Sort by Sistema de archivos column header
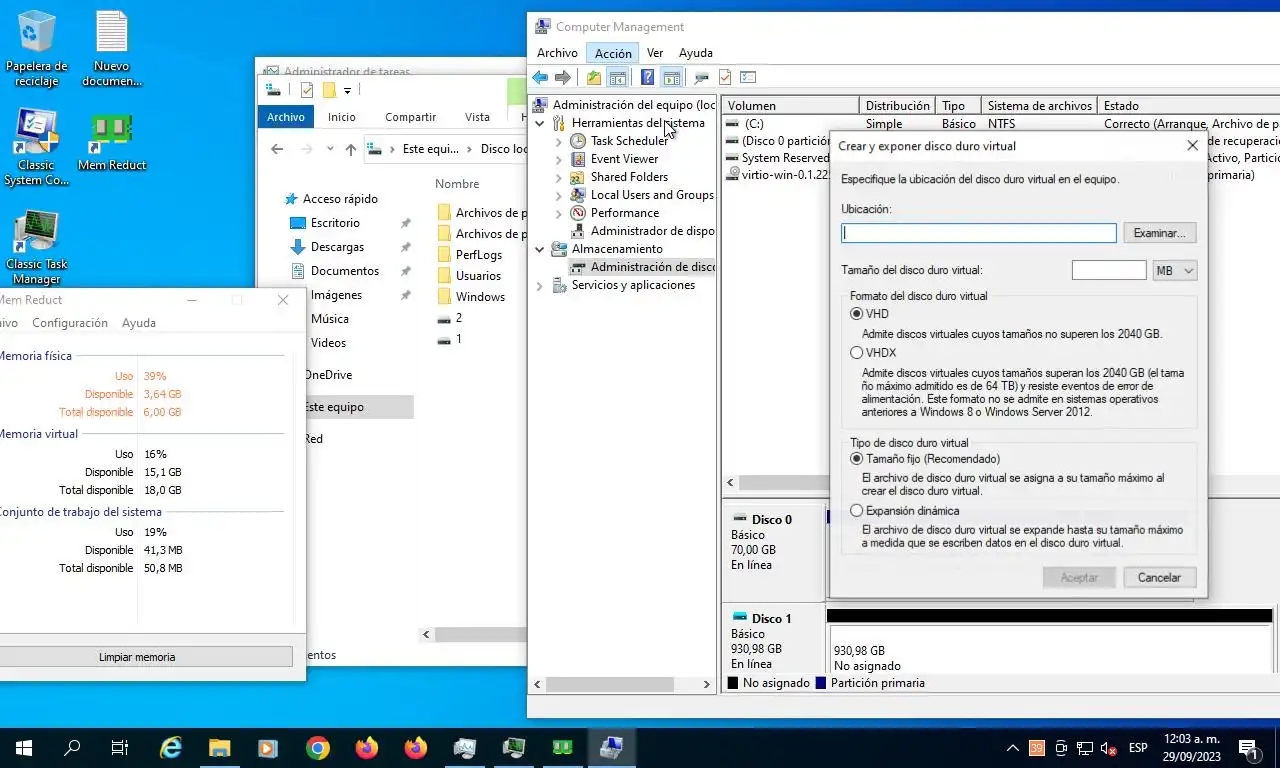The height and width of the screenshot is (768, 1280). click(1038, 106)
